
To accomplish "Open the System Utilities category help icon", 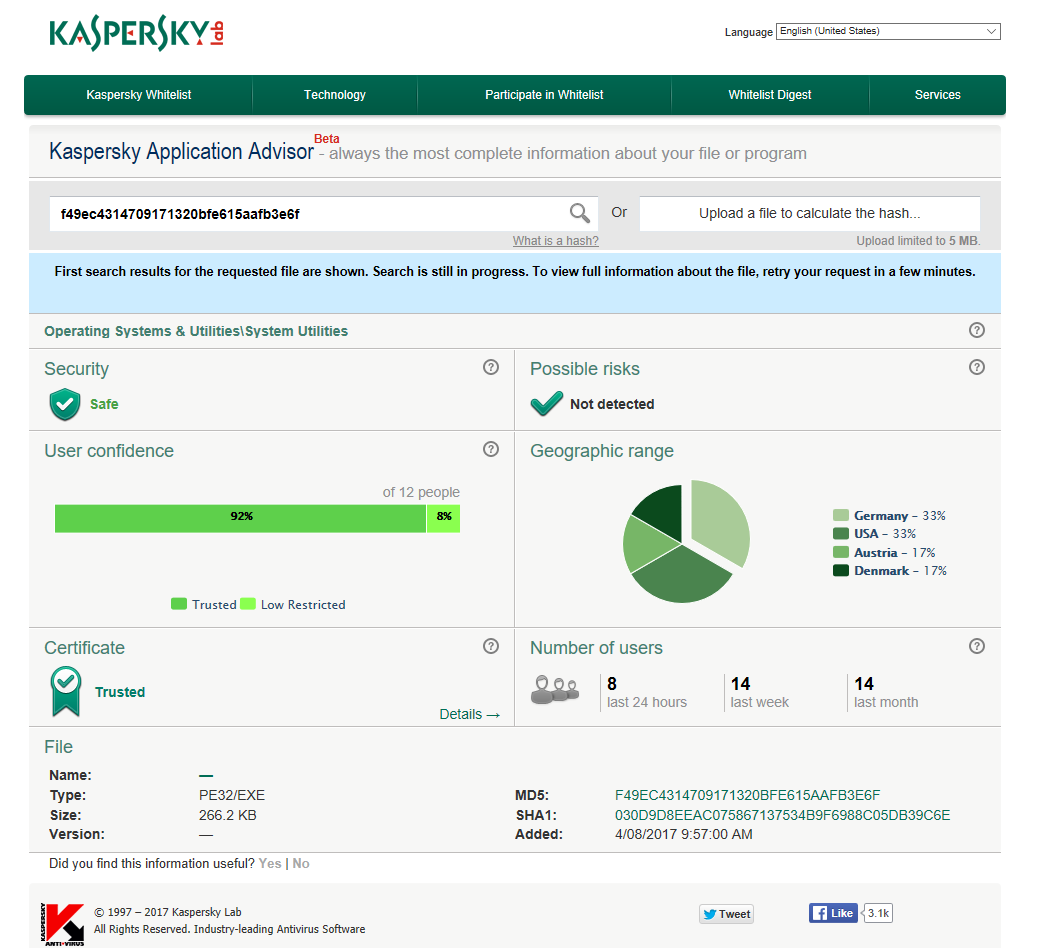I will (x=977, y=330).
